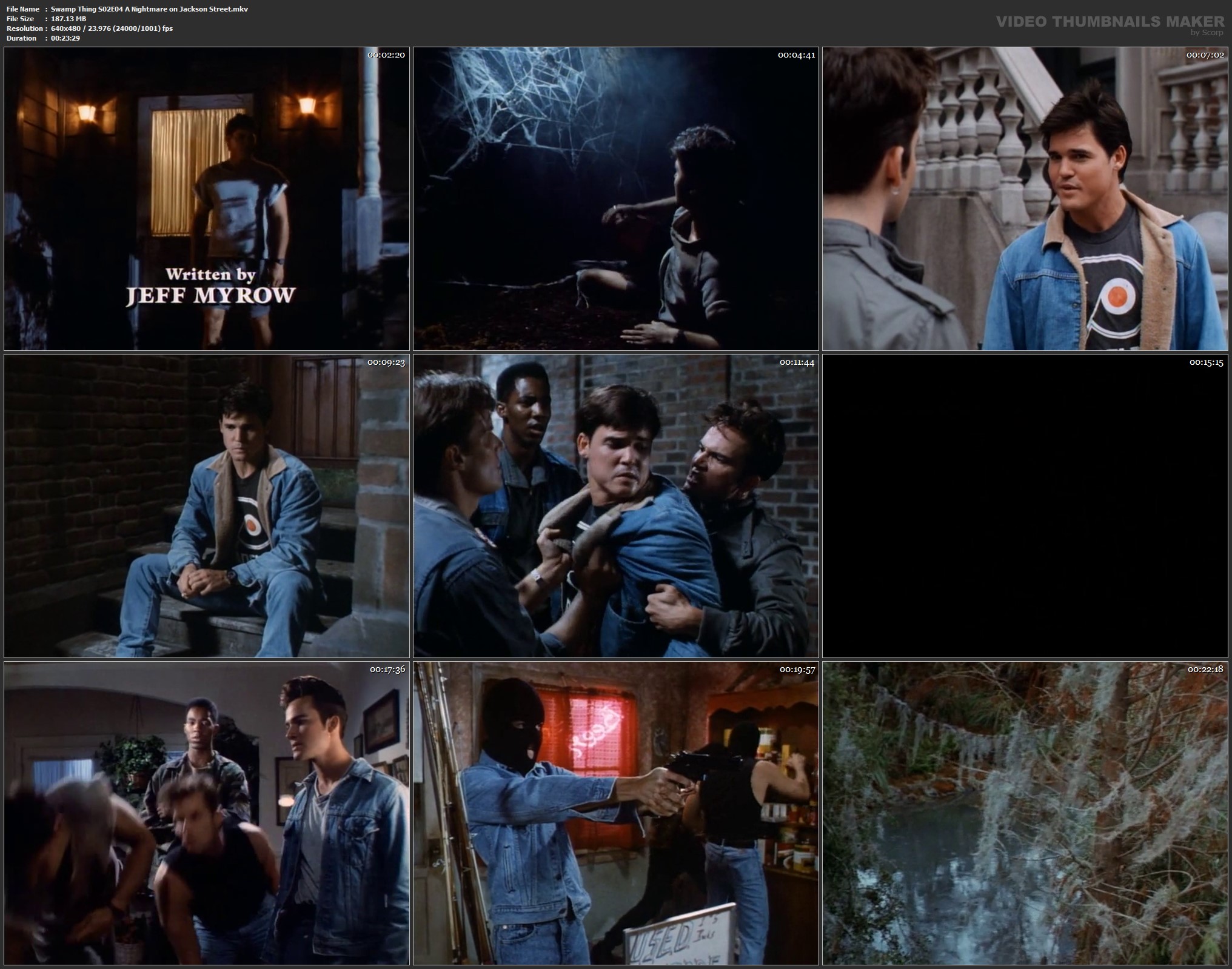Click the Video Thumbnails Maker watermark
Image resolution: width=1232 pixels, height=969 pixels.
[1110, 22]
